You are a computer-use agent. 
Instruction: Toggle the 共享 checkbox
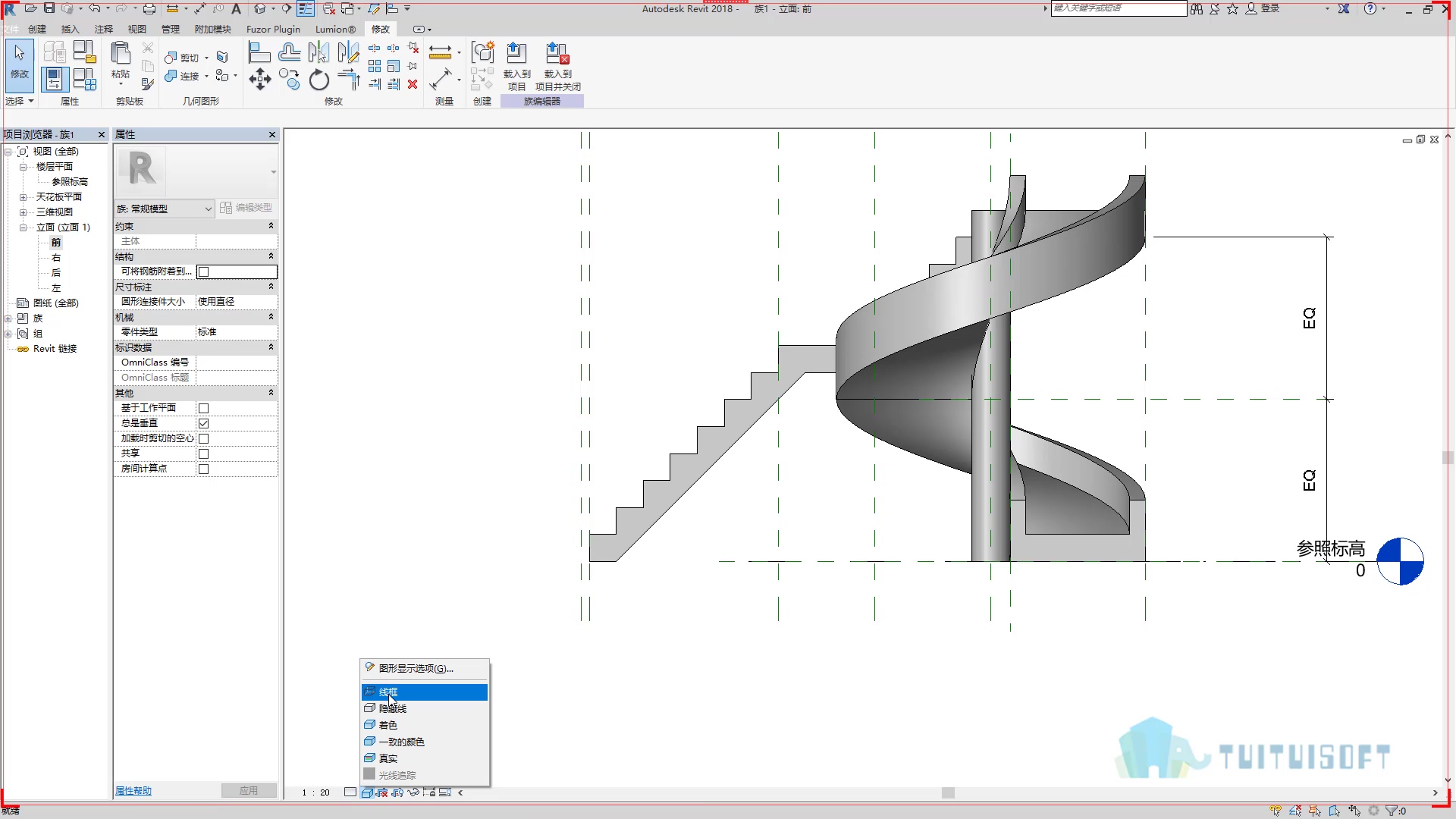[203, 453]
